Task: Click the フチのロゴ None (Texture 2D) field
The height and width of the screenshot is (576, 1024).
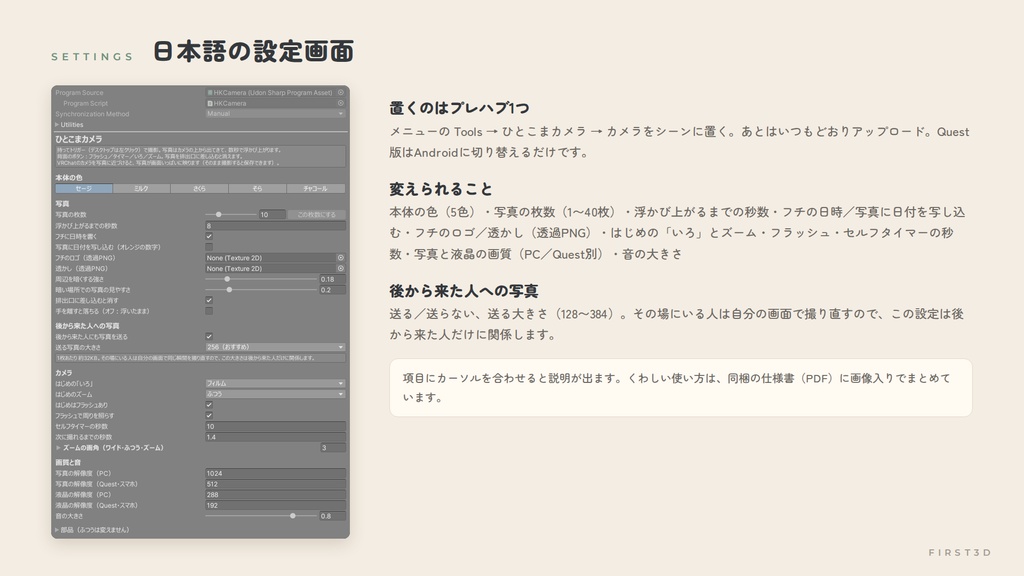Action: tap(270, 258)
